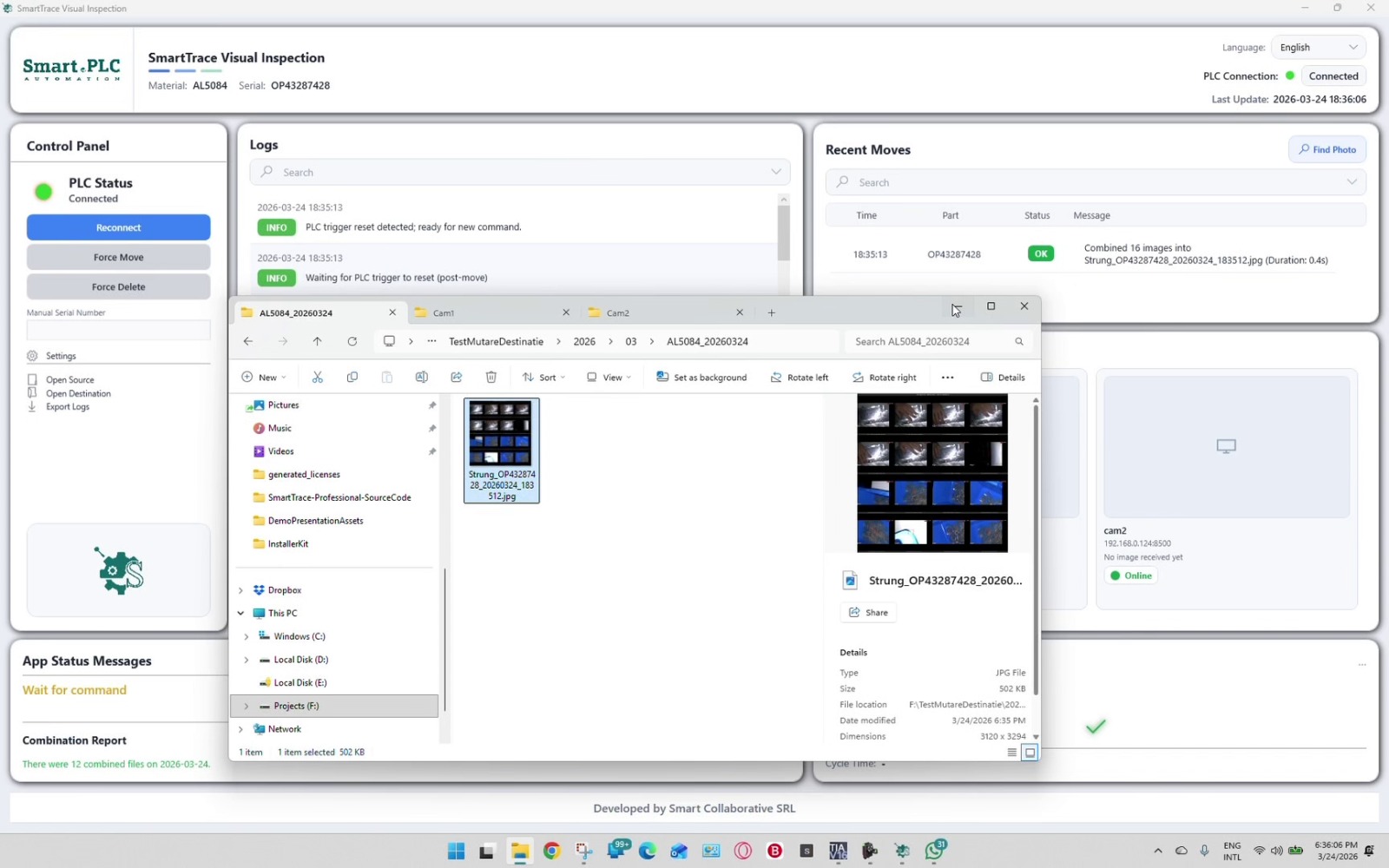The image size is (1389, 868).
Task: Expand the Projects (F:) drive node
Action: pos(247,706)
